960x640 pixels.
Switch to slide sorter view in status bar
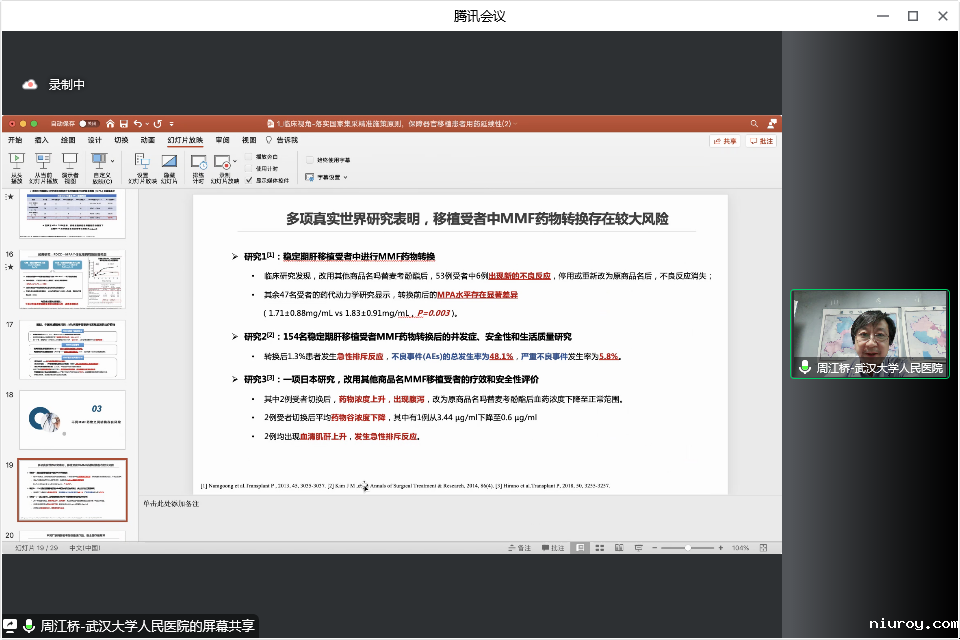pos(601,548)
